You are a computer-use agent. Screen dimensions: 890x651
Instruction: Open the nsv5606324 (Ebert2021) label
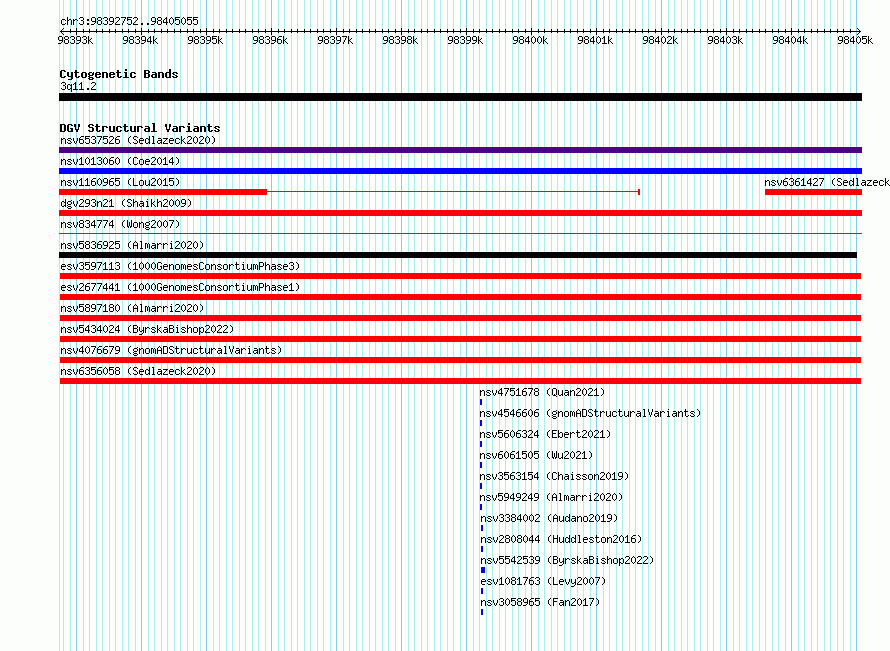[x=545, y=434]
